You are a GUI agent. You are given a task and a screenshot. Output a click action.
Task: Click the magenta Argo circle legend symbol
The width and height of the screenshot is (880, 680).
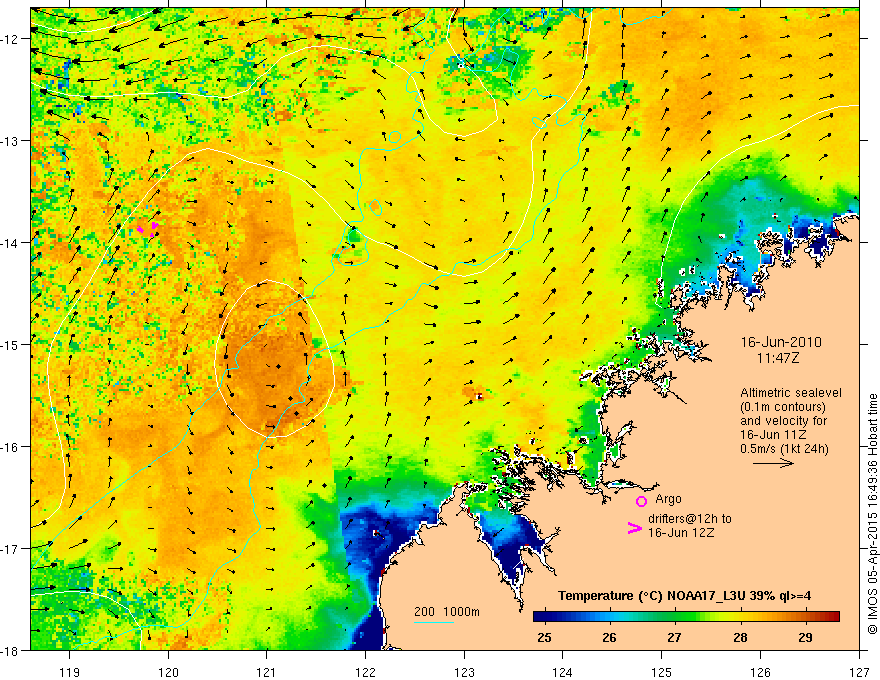[x=641, y=501]
